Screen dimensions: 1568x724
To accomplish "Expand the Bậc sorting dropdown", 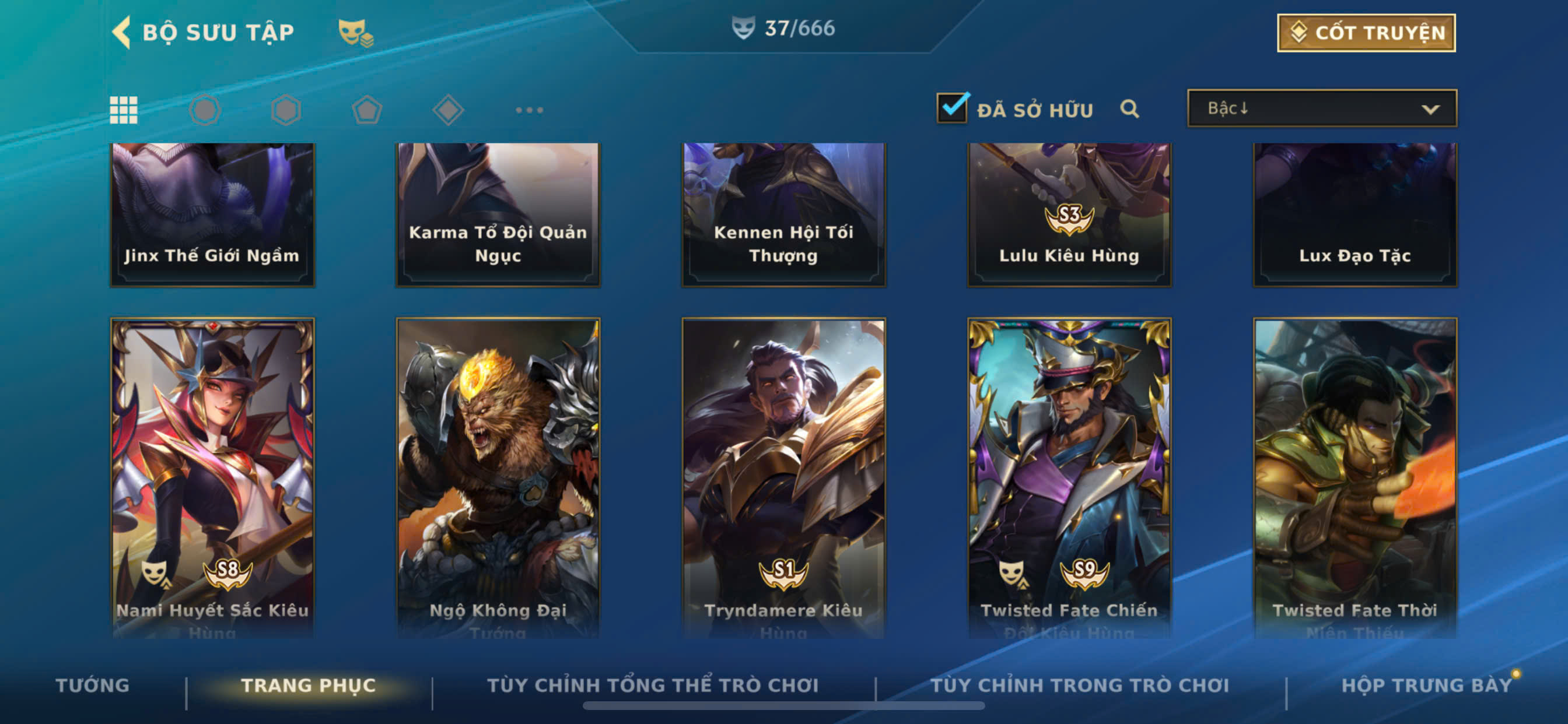I will coord(1322,108).
